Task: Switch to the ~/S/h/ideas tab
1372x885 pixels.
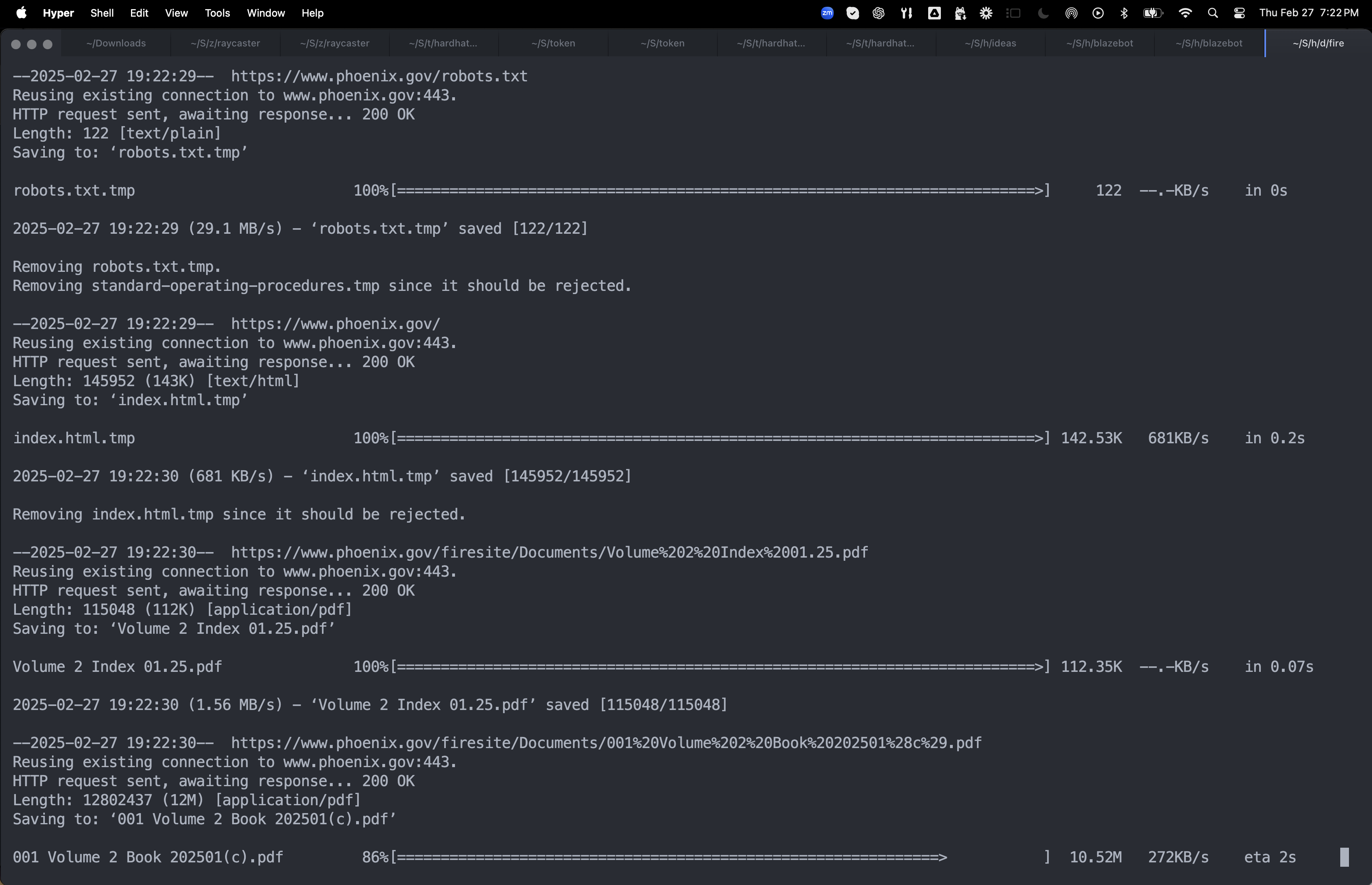Action: coord(990,43)
